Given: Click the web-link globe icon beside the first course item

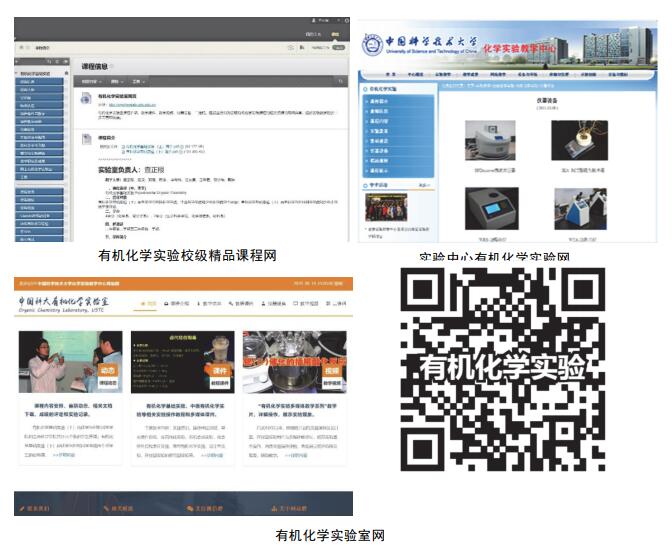Looking at the screenshot, I should [86, 99].
